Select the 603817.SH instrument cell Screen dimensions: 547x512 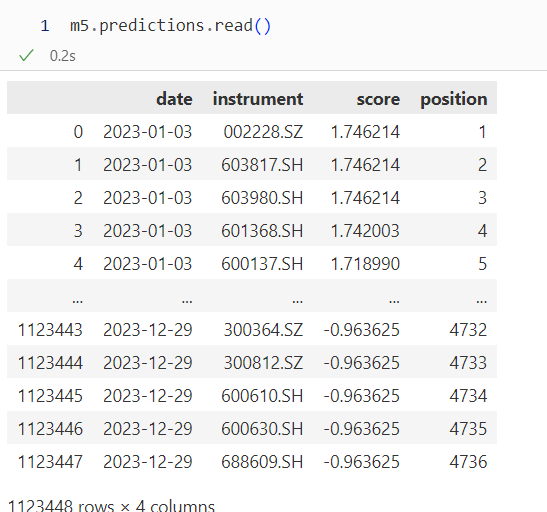(262, 165)
